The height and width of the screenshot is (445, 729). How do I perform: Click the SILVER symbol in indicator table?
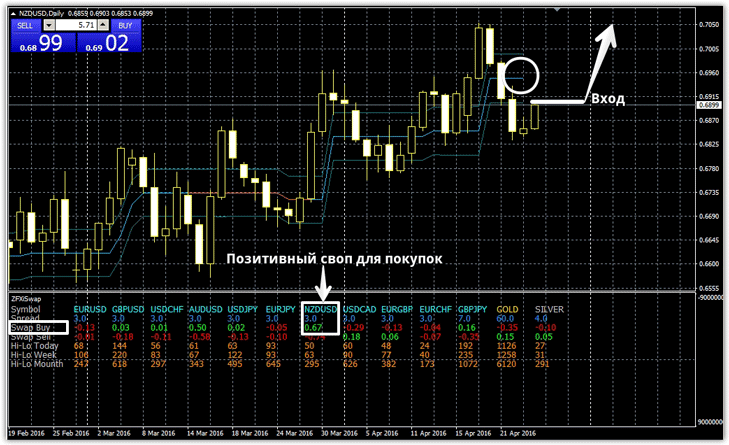(550, 308)
